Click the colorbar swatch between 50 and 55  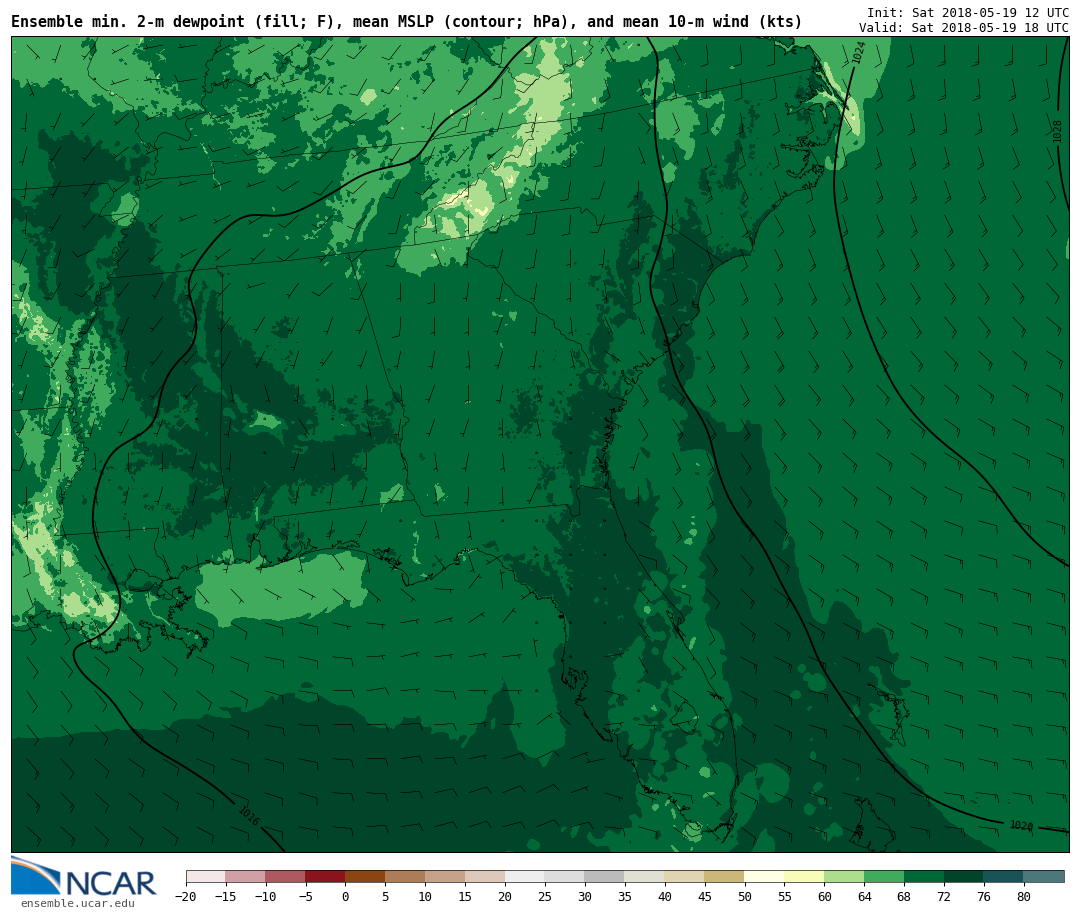764,876
